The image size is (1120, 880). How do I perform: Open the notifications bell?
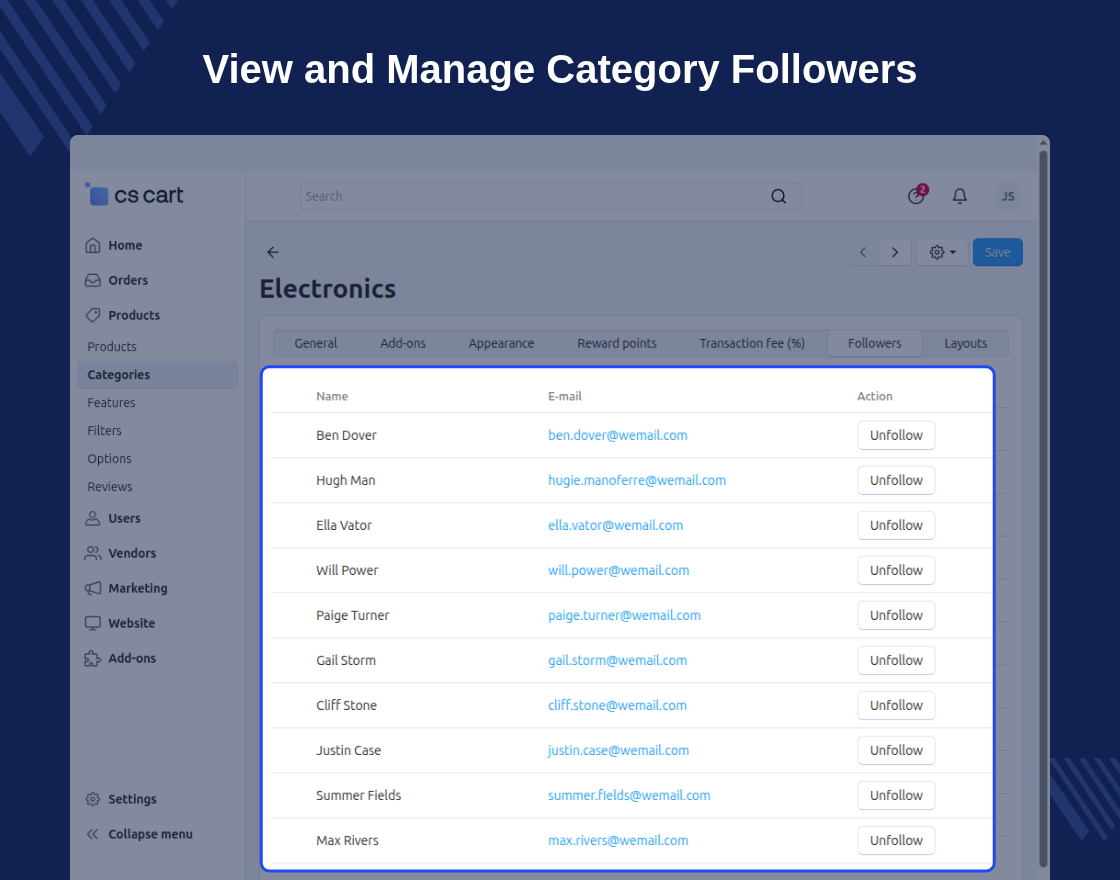[x=960, y=196]
